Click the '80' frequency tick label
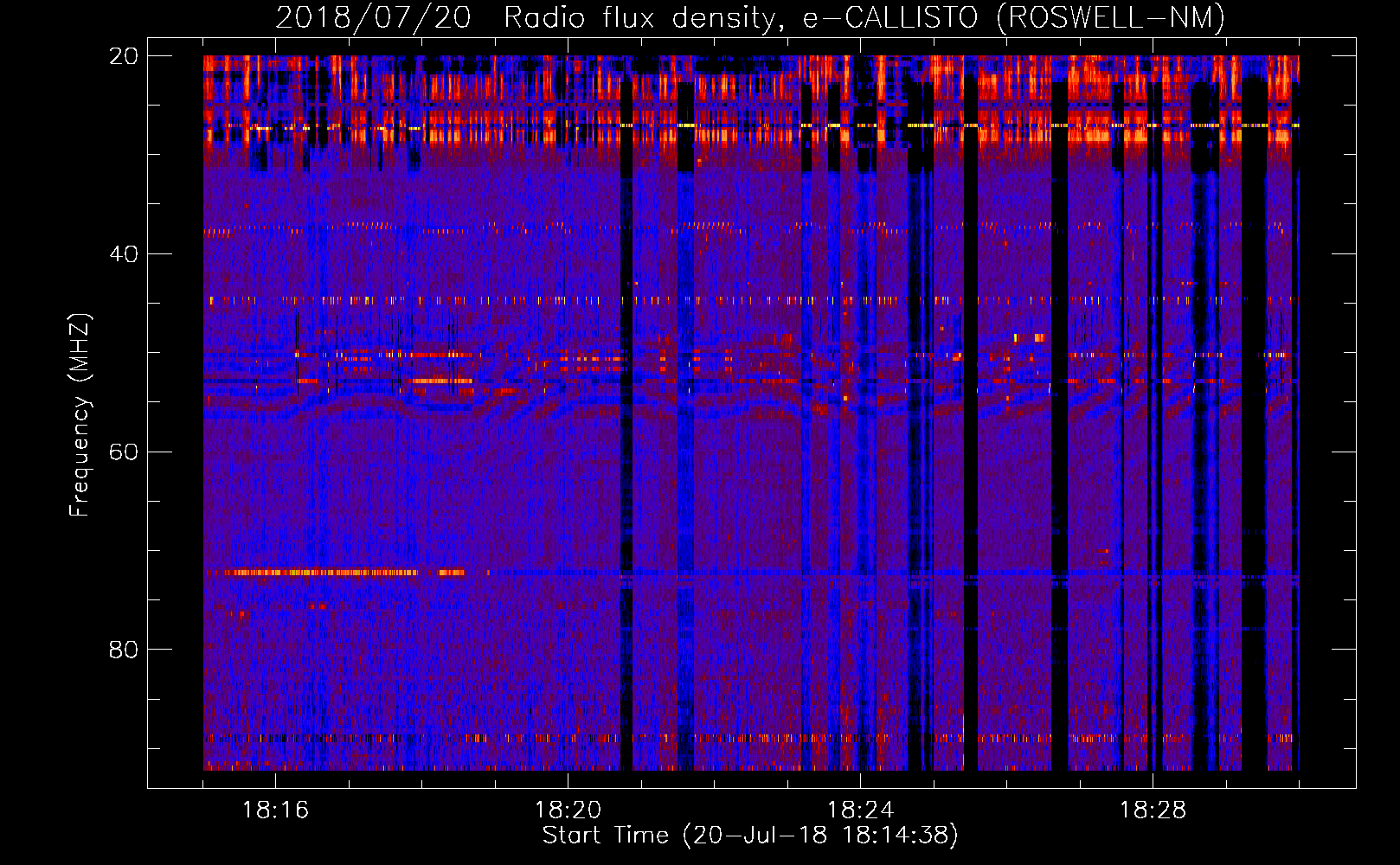This screenshot has width=1400, height=865. (124, 650)
